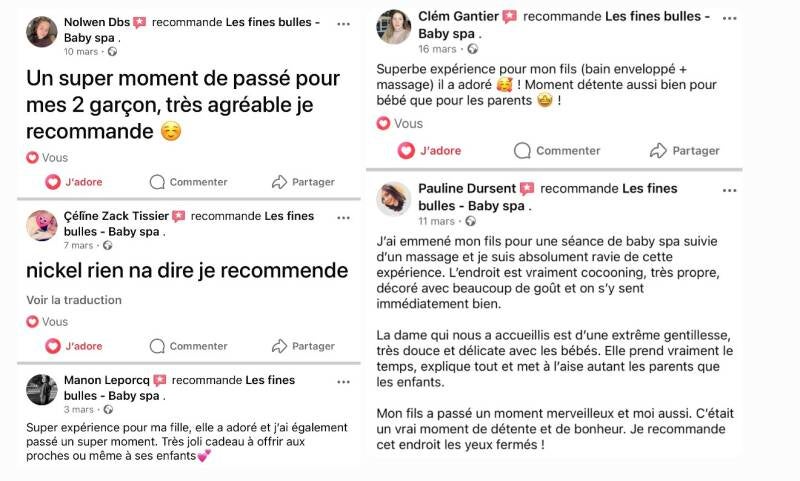Open options menu on Nolwen Dbs post
Viewport: 800px width, 481px height.
tap(343, 22)
